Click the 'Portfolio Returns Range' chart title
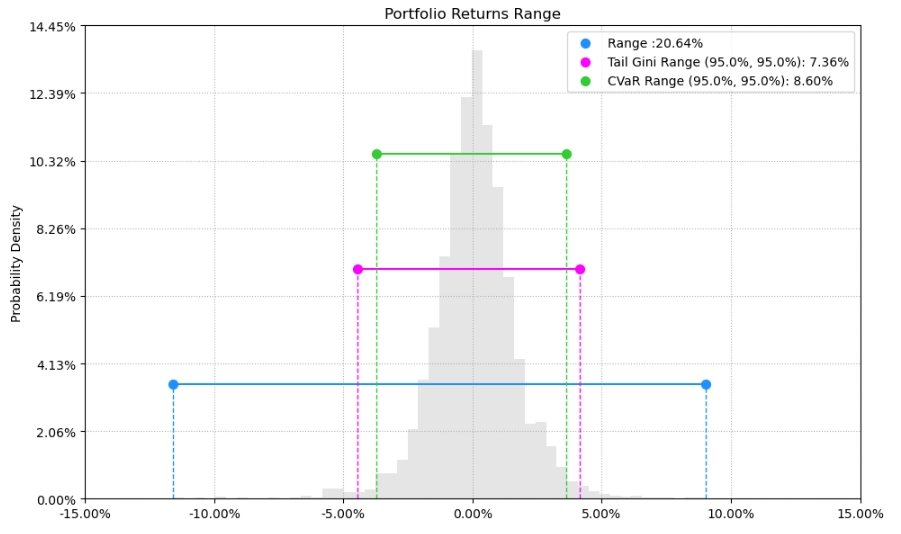The width and height of the screenshot is (901, 534). (473, 14)
